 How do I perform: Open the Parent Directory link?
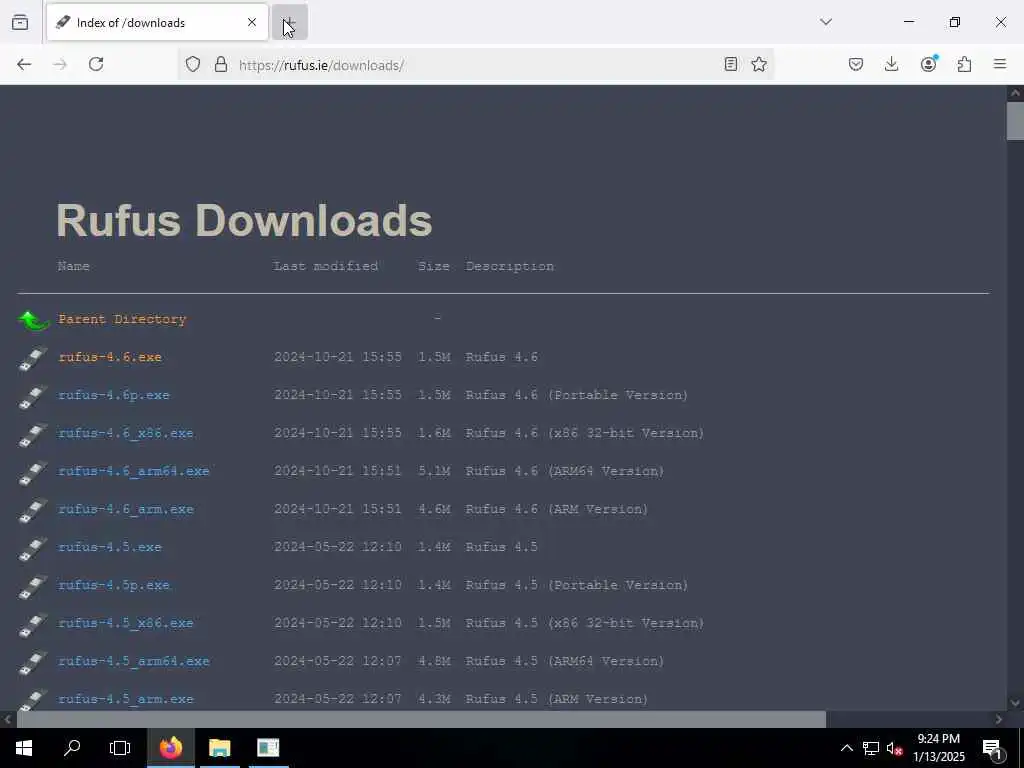[x=122, y=319]
